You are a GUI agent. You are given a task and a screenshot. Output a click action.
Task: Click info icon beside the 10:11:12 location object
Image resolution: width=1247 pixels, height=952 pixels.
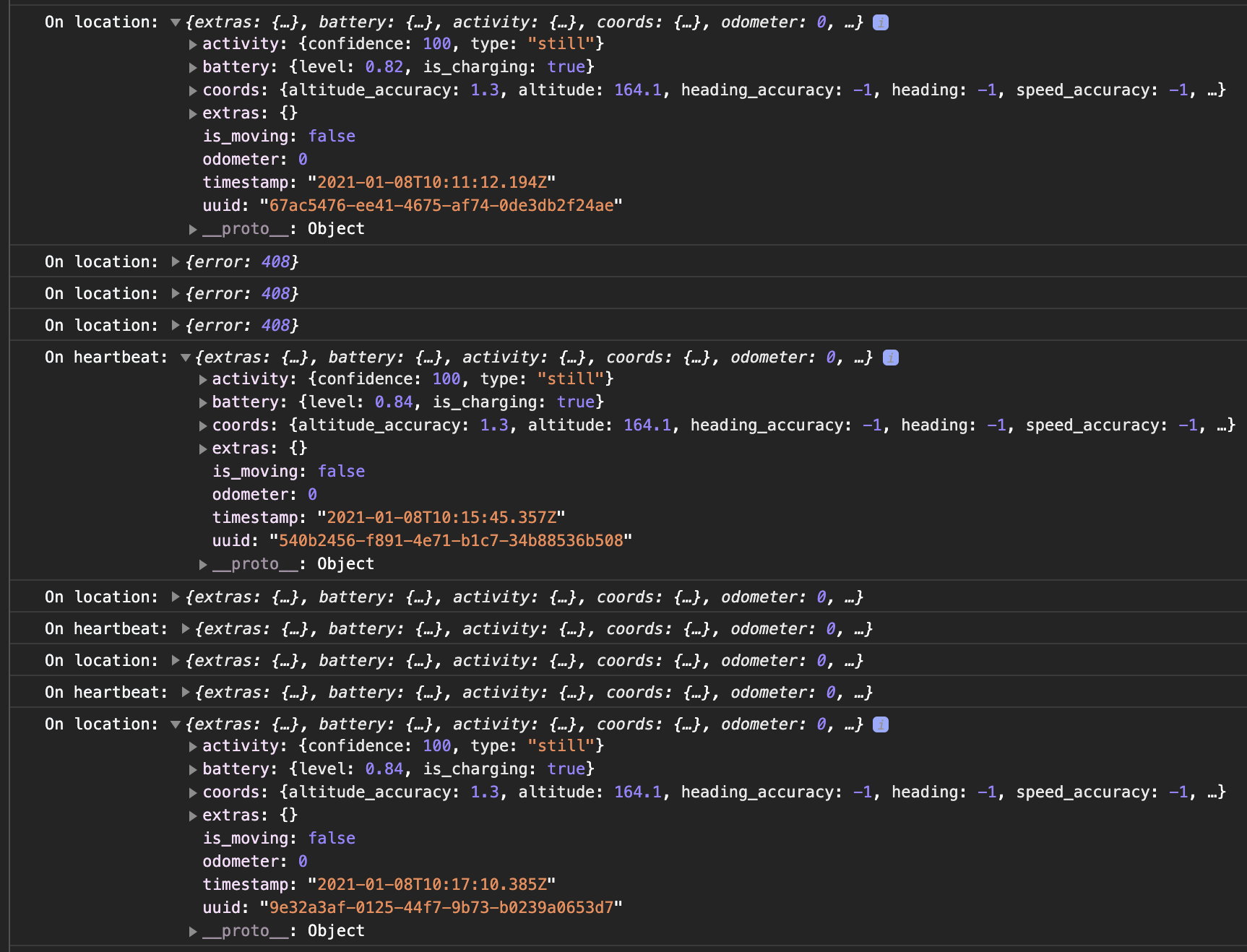(880, 22)
